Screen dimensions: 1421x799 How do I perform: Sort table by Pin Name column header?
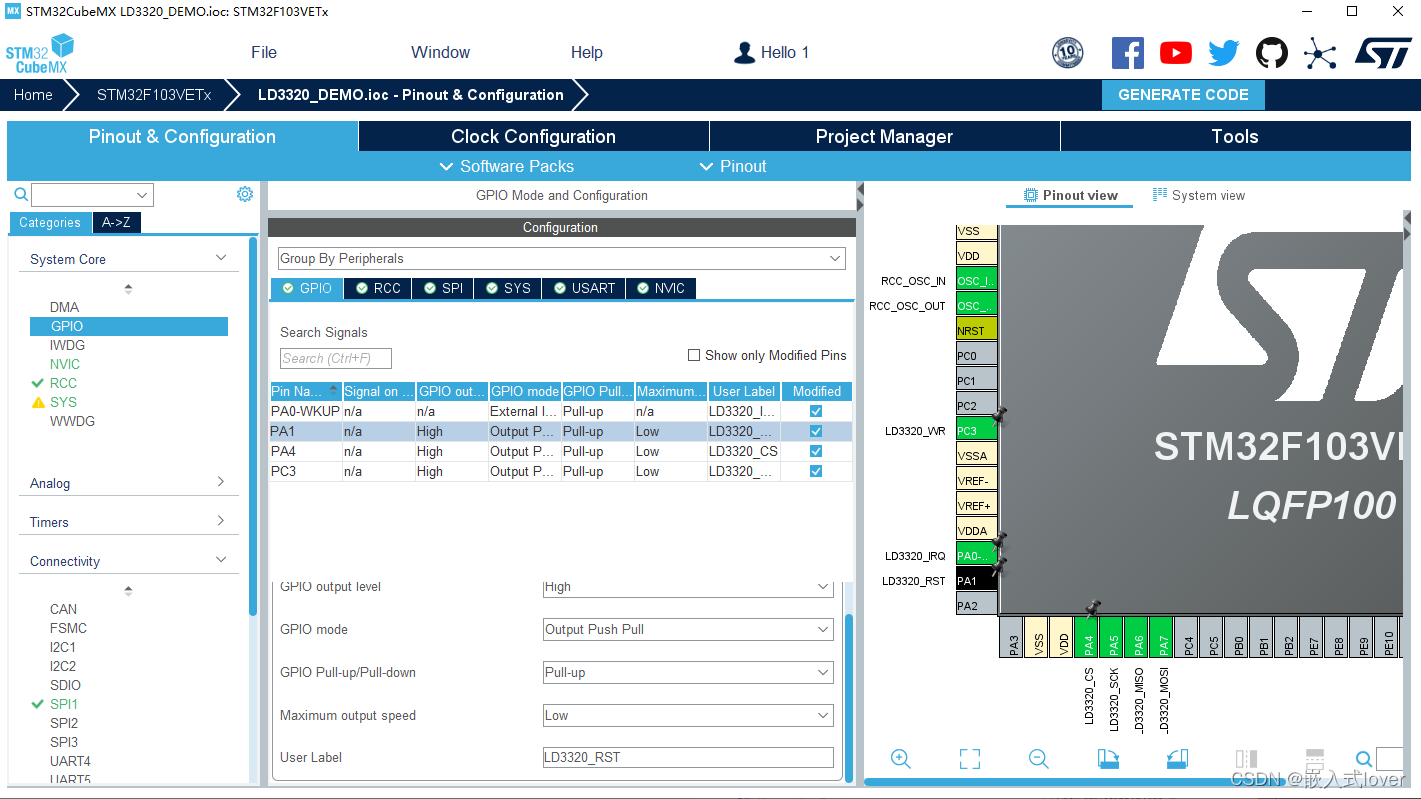(305, 391)
